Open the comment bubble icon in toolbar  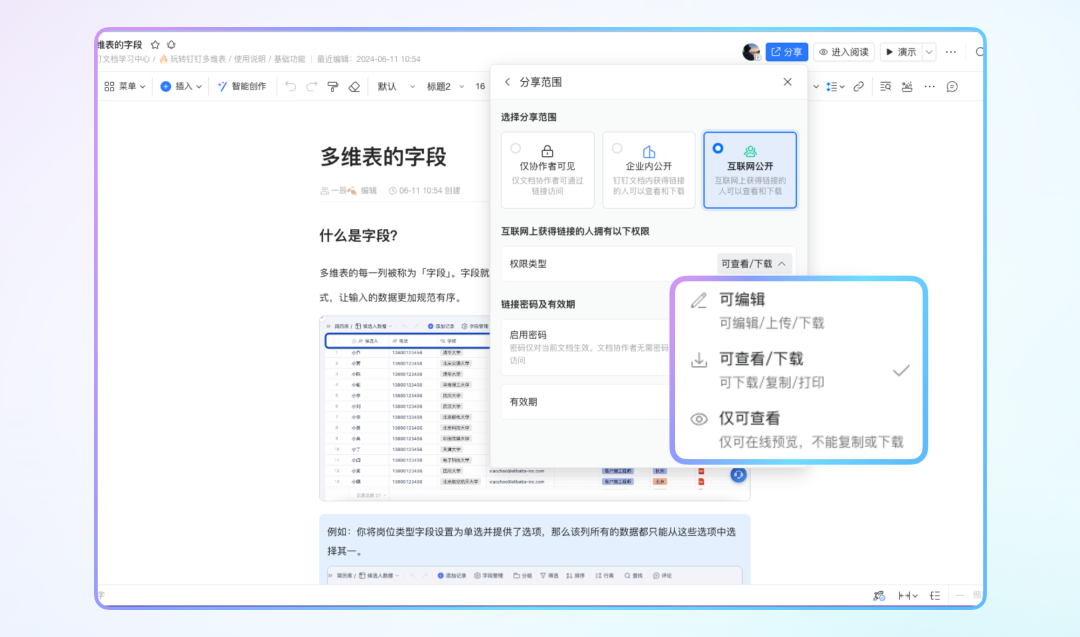coord(952,87)
